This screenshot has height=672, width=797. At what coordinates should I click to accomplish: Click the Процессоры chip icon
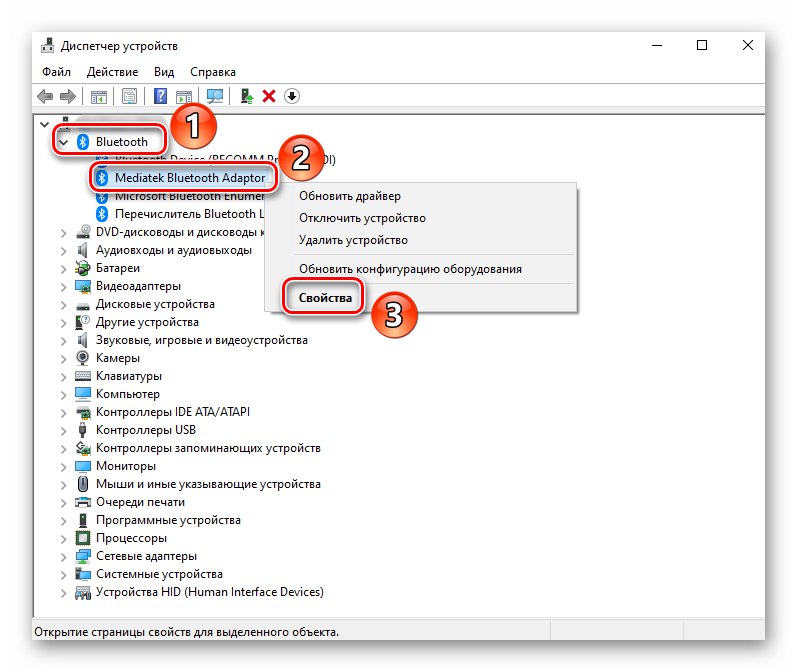pyautogui.click(x=83, y=538)
